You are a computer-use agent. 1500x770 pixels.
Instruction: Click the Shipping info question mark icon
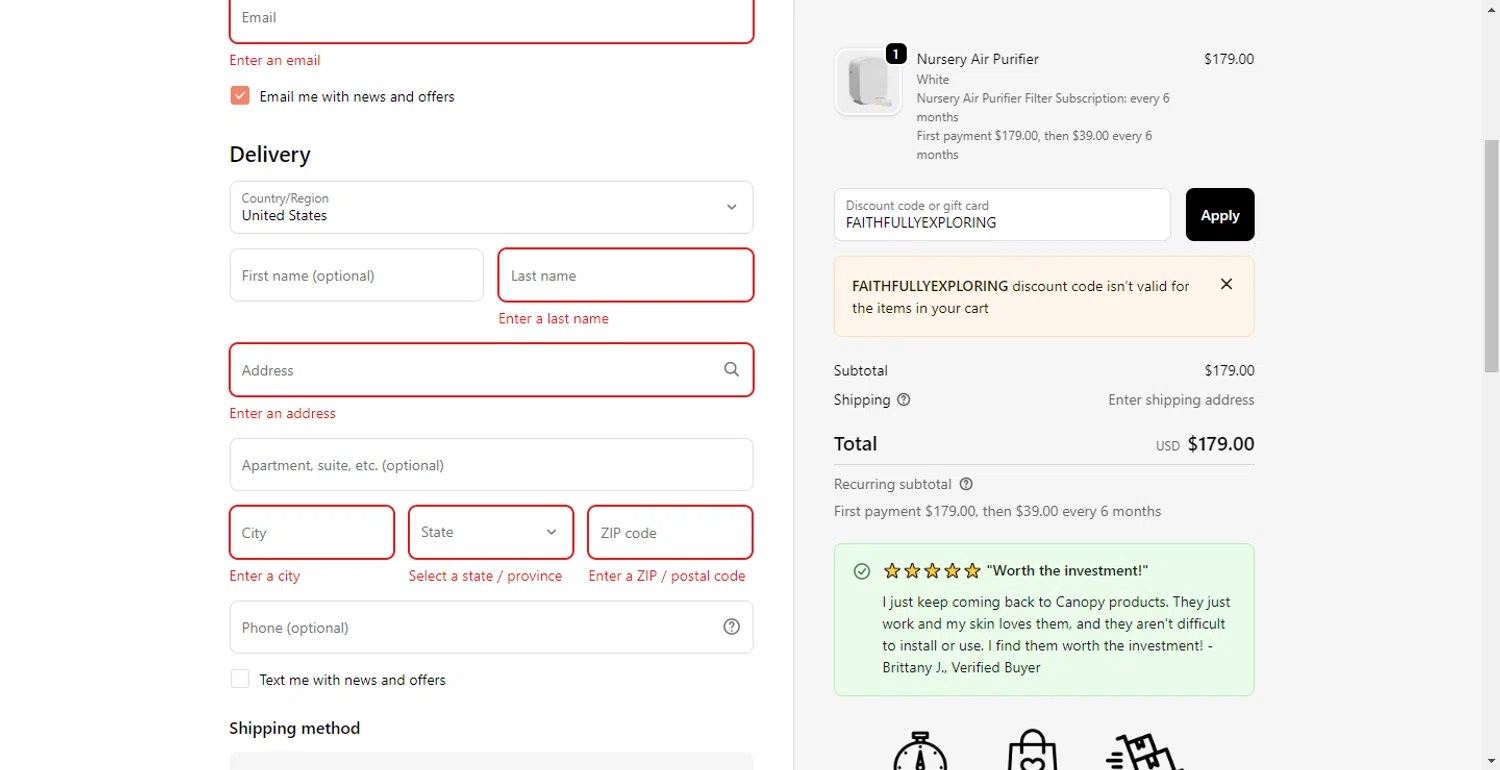pos(904,400)
